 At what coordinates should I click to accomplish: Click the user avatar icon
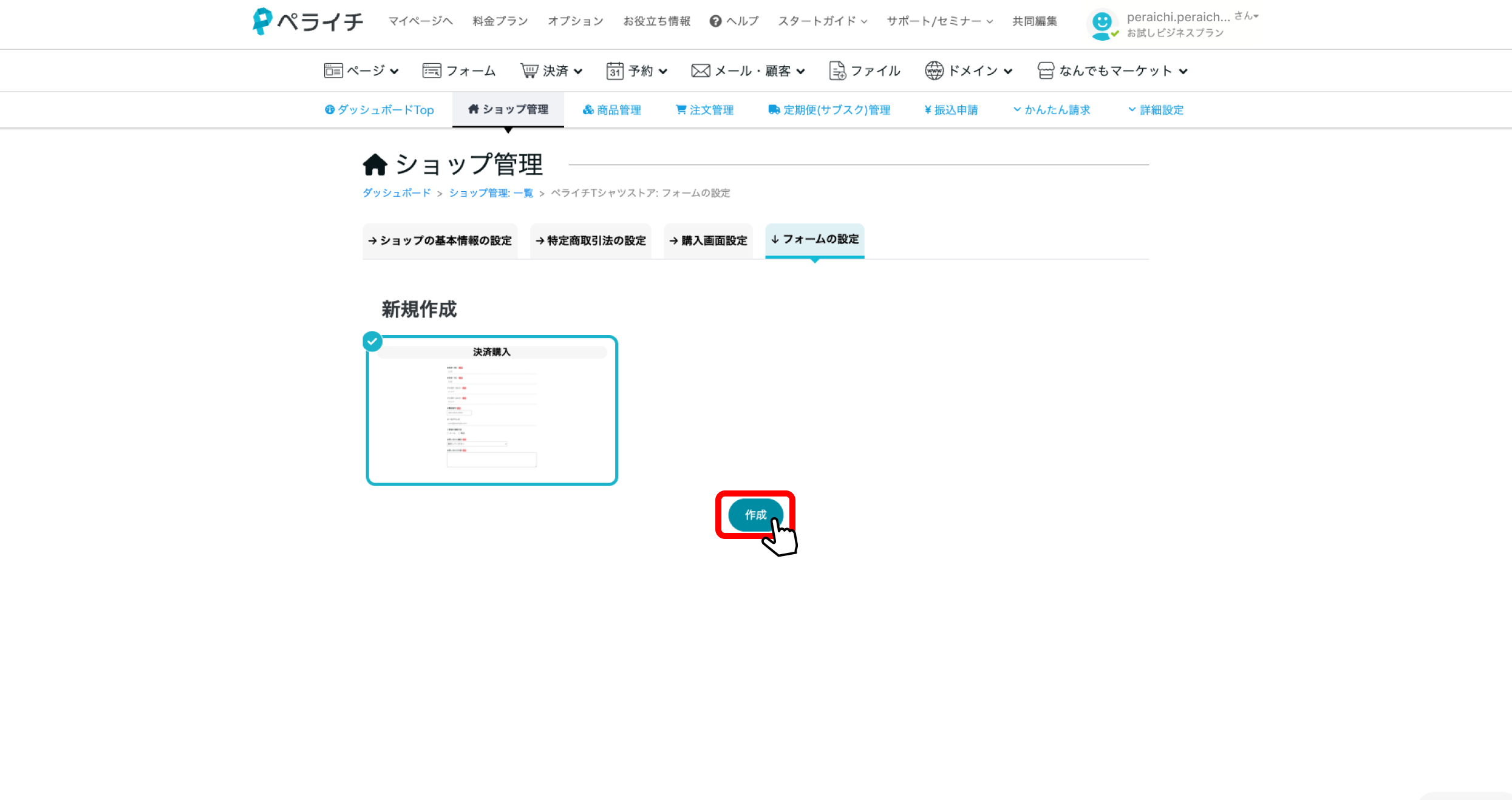tap(1102, 24)
